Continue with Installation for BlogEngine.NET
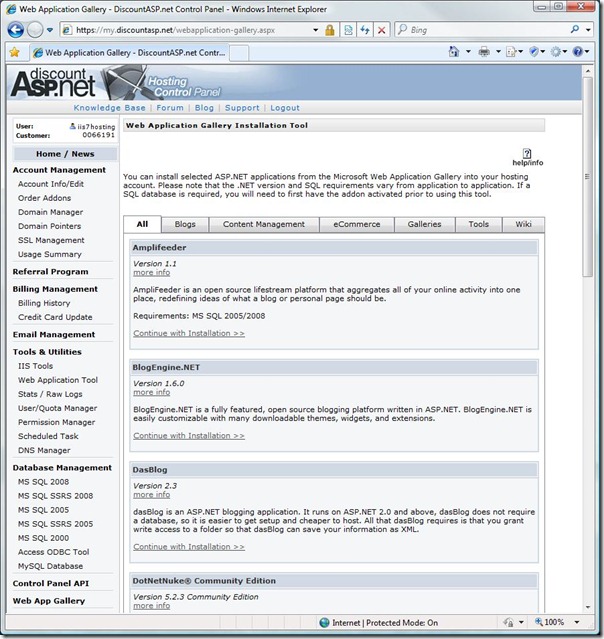Image resolution: width=604 pixels, height=639 pixels. pos(189,436)
